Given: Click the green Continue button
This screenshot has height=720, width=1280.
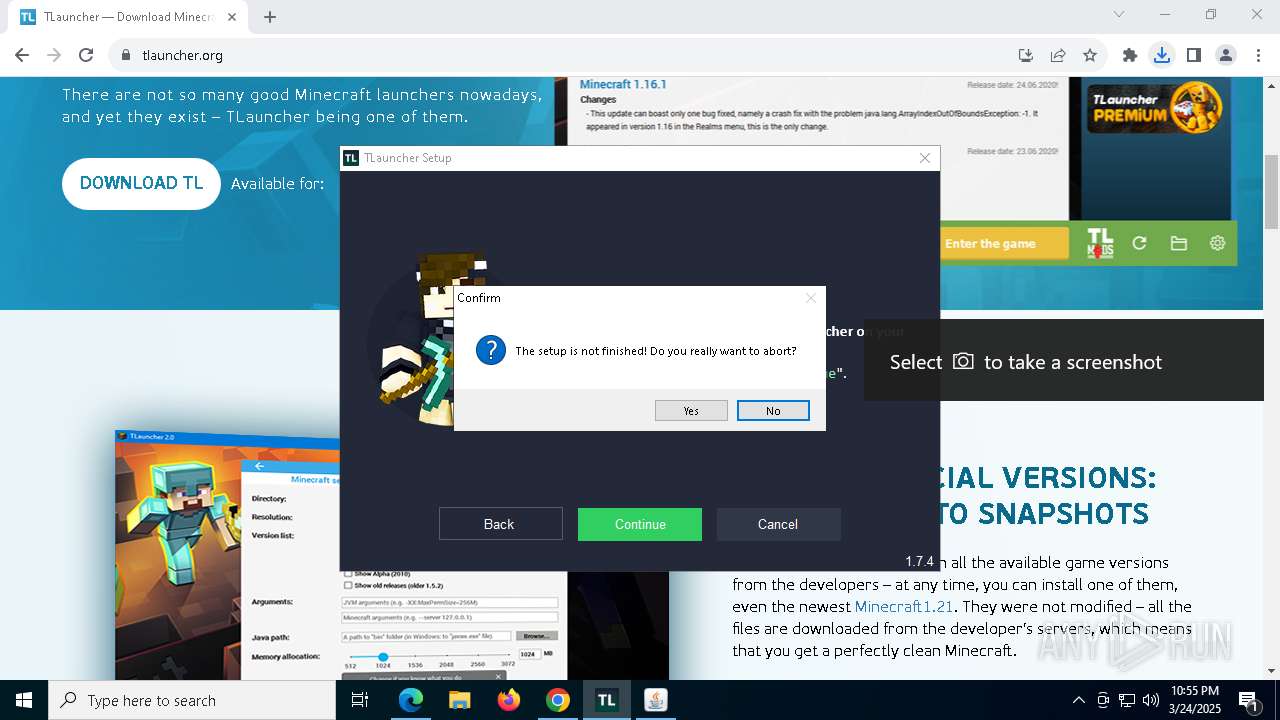Looking at the screenshot, I should pos(640,524).
